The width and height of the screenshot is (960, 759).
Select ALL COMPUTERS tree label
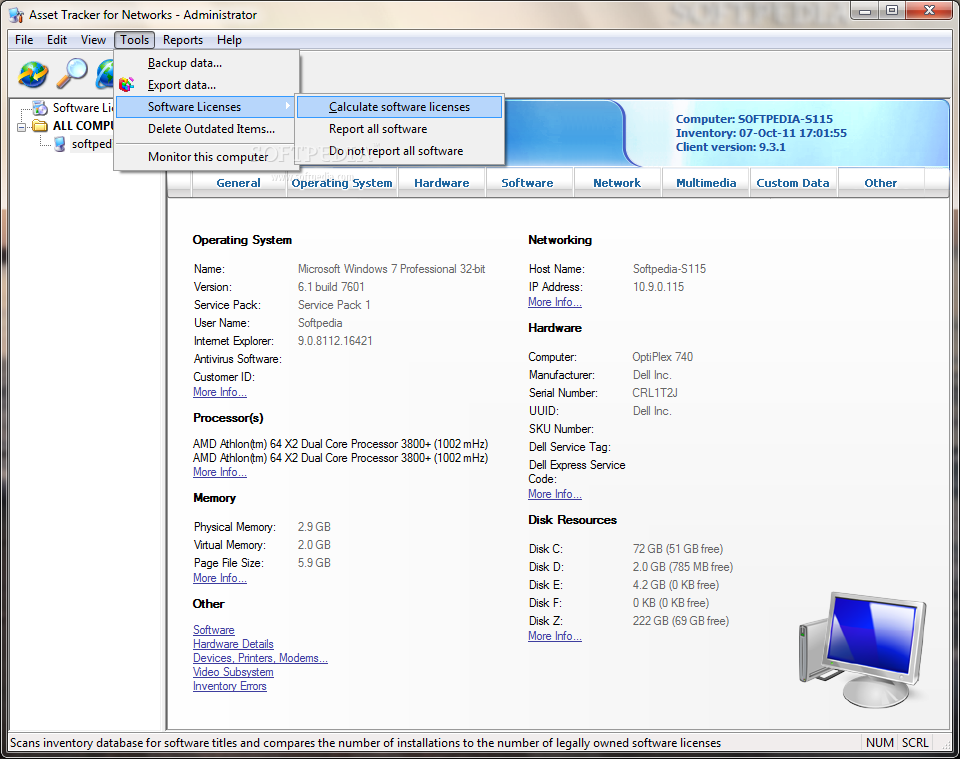83,126
